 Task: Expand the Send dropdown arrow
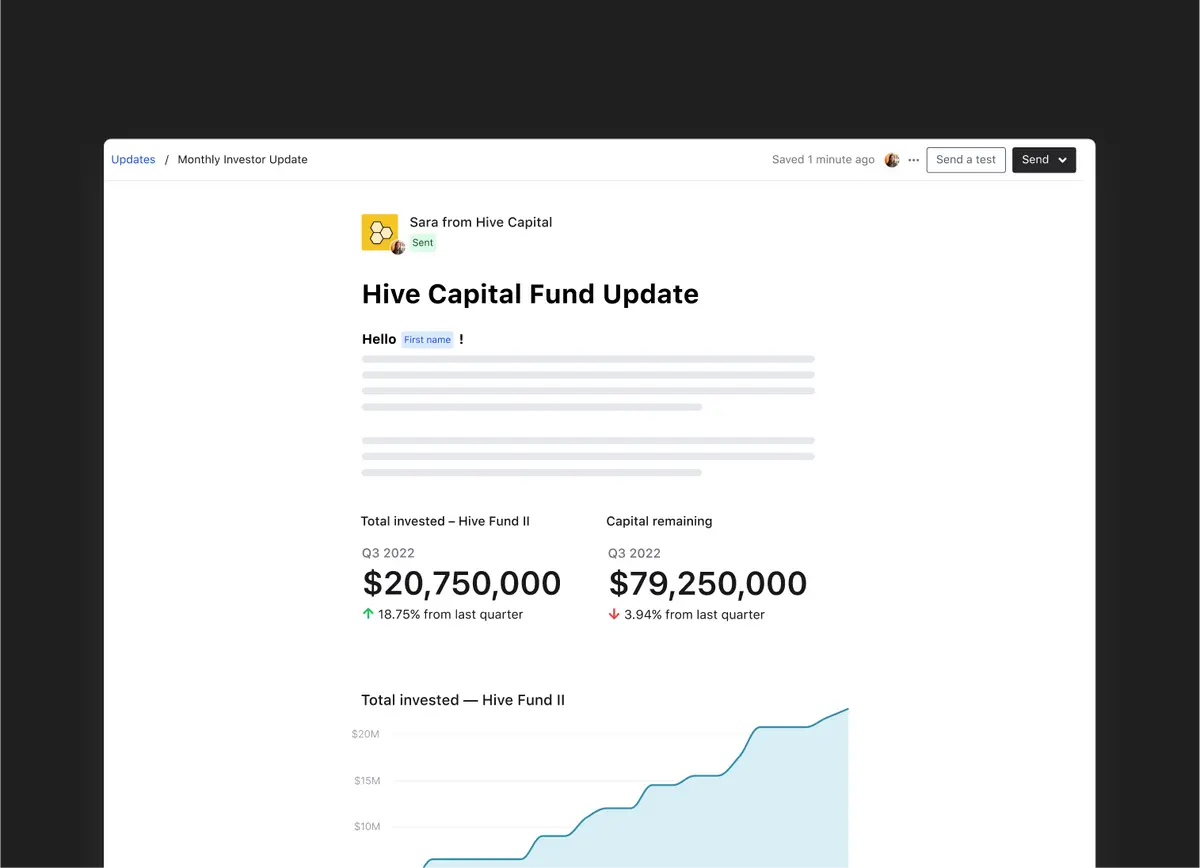point(1062,160)
